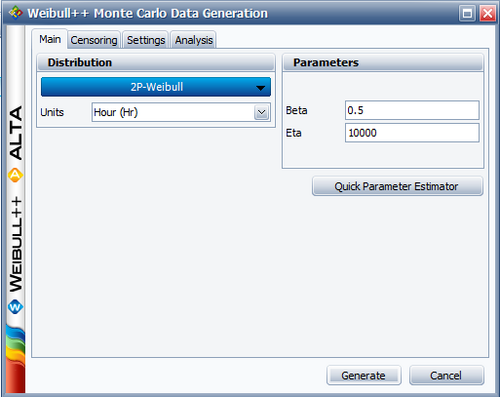
Task: Focus the Beta input field
Action: (x=412, y=110)
